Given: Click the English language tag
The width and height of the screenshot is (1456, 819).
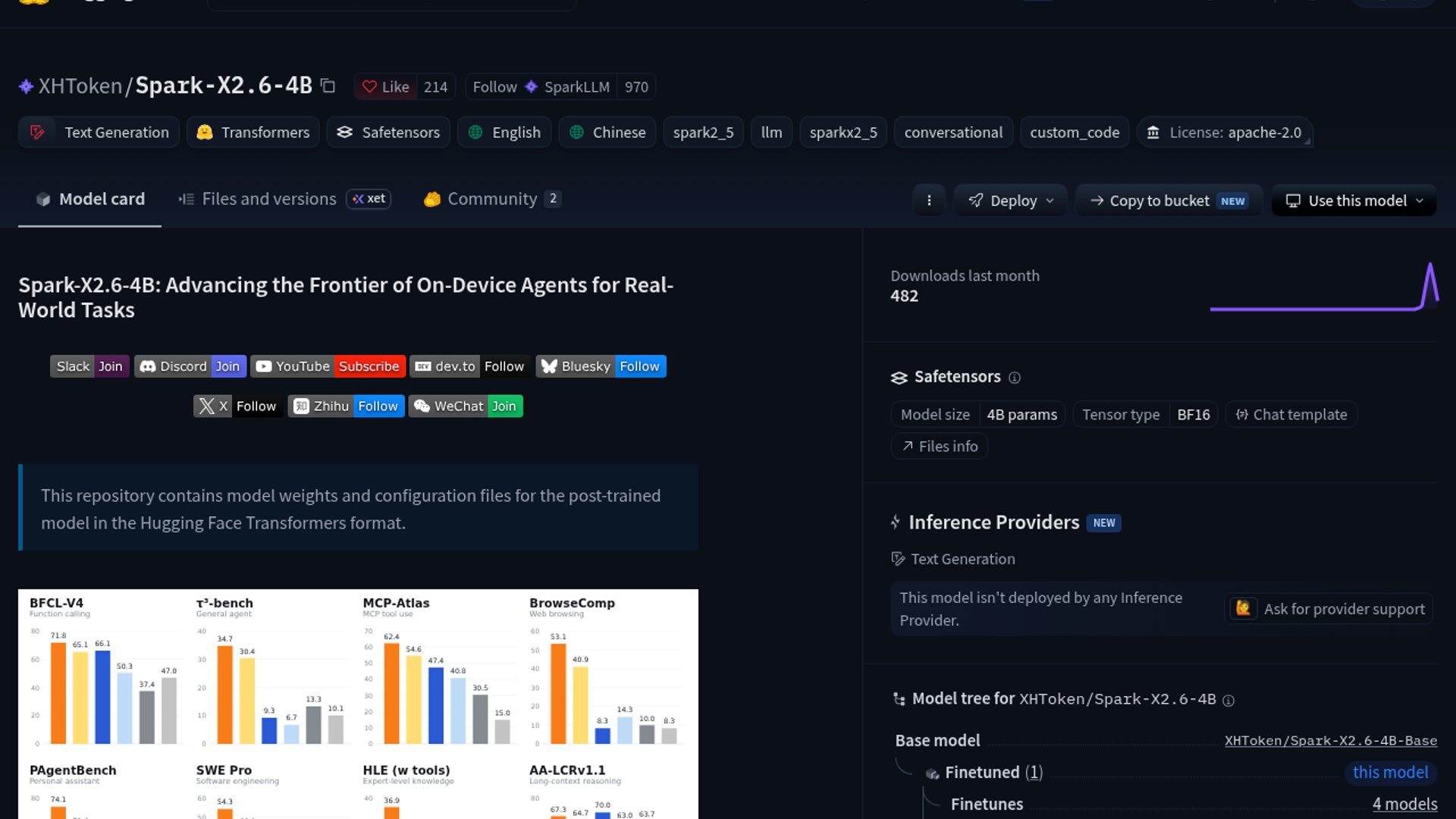Looking at the screenshot, I should pos(504,132).
